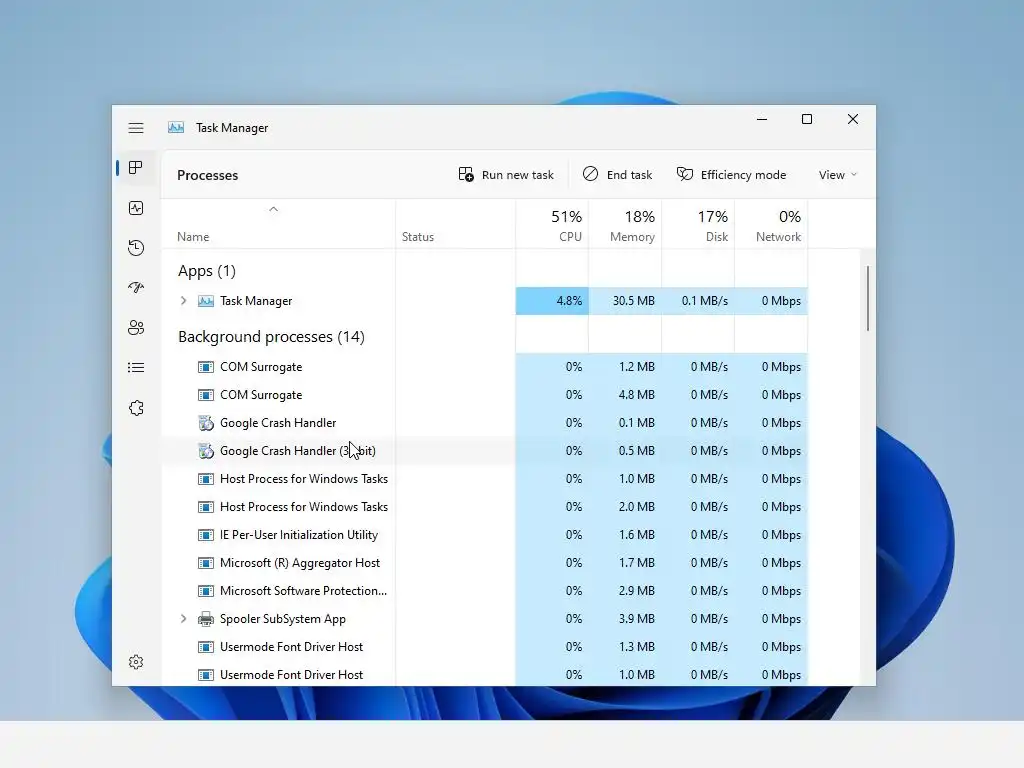Click the sort arrow above Name
Viewport: 1024px width, 768px height.
274,209
